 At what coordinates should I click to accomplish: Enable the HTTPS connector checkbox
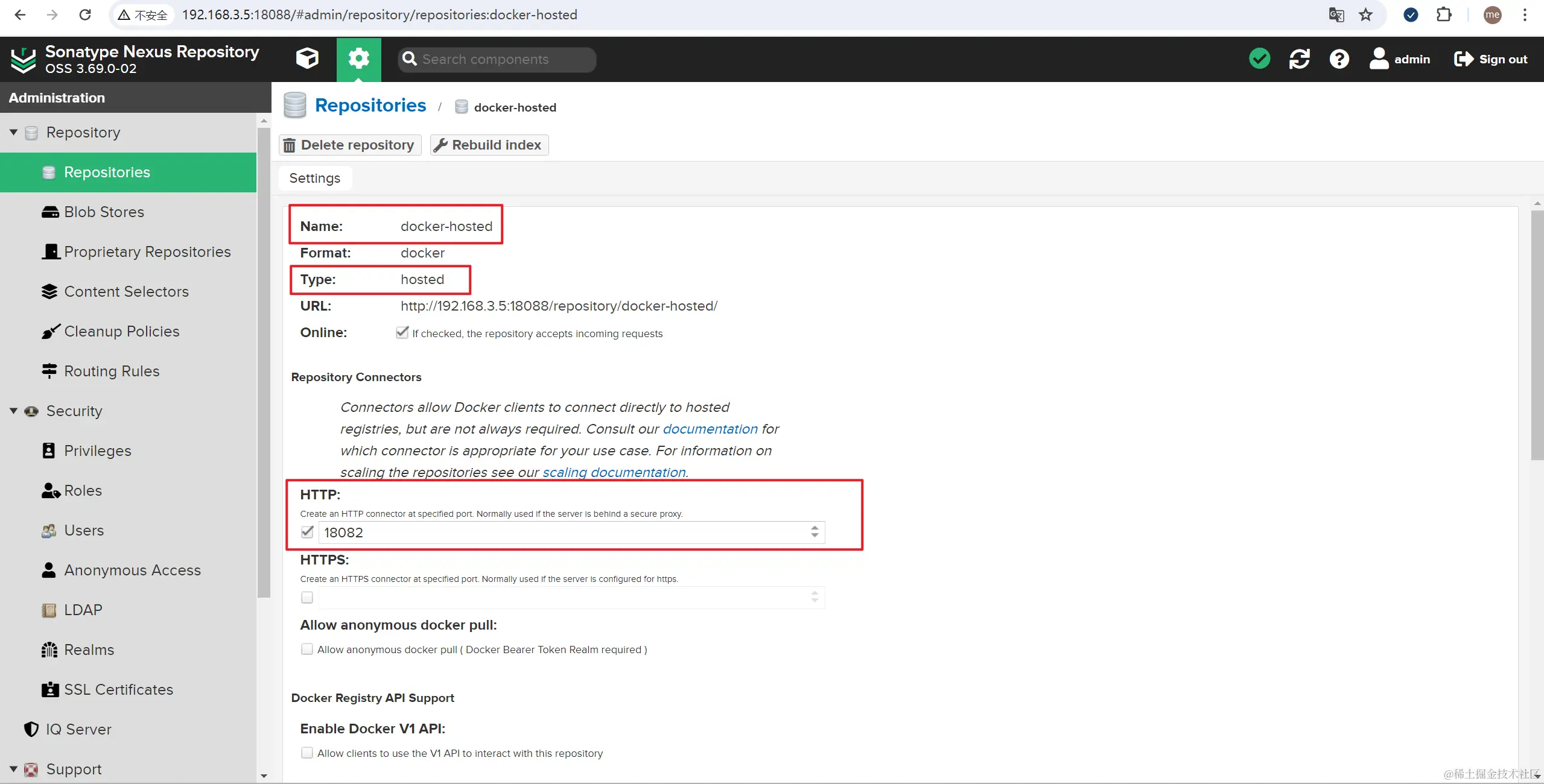point(307,597)
